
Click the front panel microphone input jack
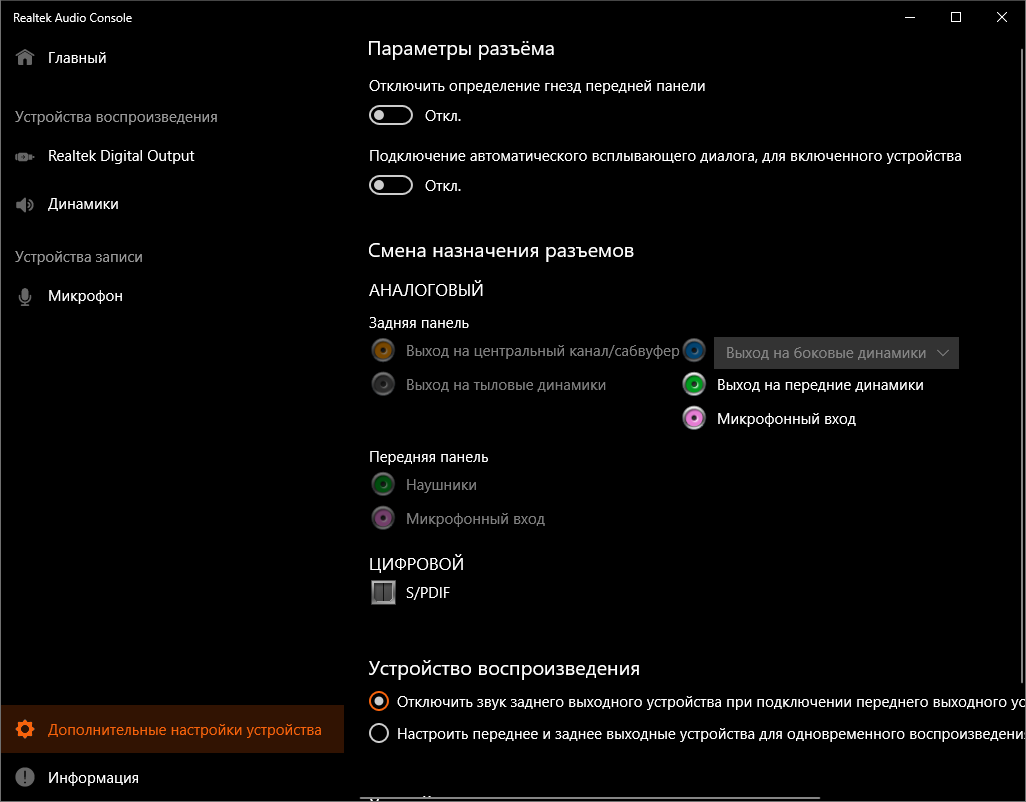click(x=382, y=519)
